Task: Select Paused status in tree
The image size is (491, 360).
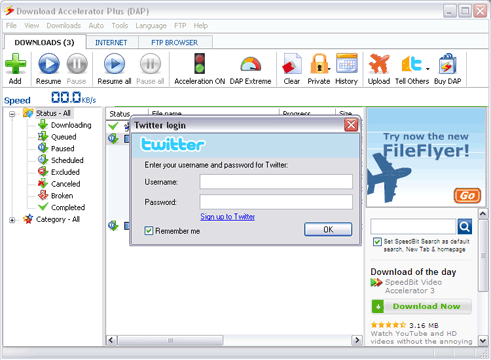Action: click(x=63, y=148)
